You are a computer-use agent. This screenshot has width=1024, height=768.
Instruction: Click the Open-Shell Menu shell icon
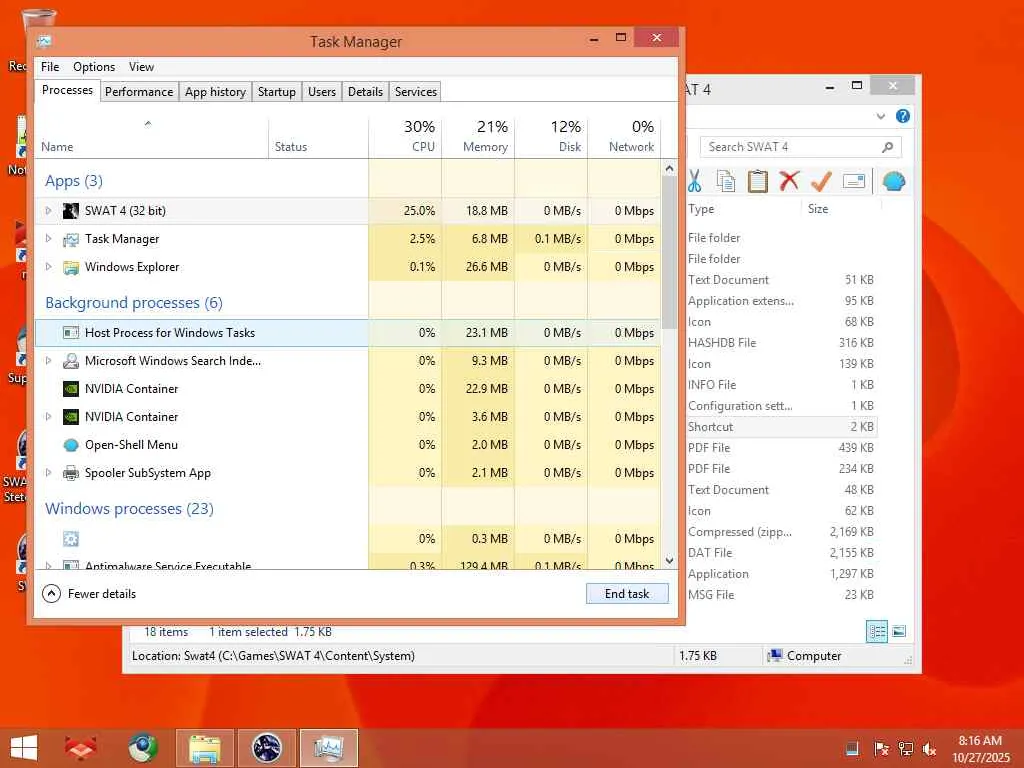point(71,445)
